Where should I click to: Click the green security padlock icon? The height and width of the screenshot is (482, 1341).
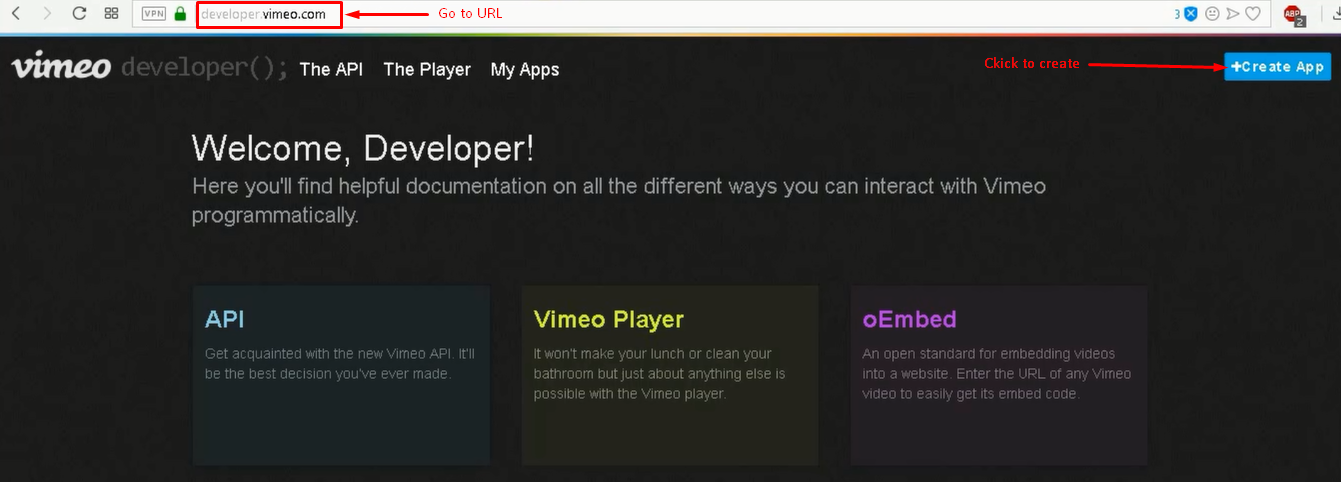(x=180, y=14)
